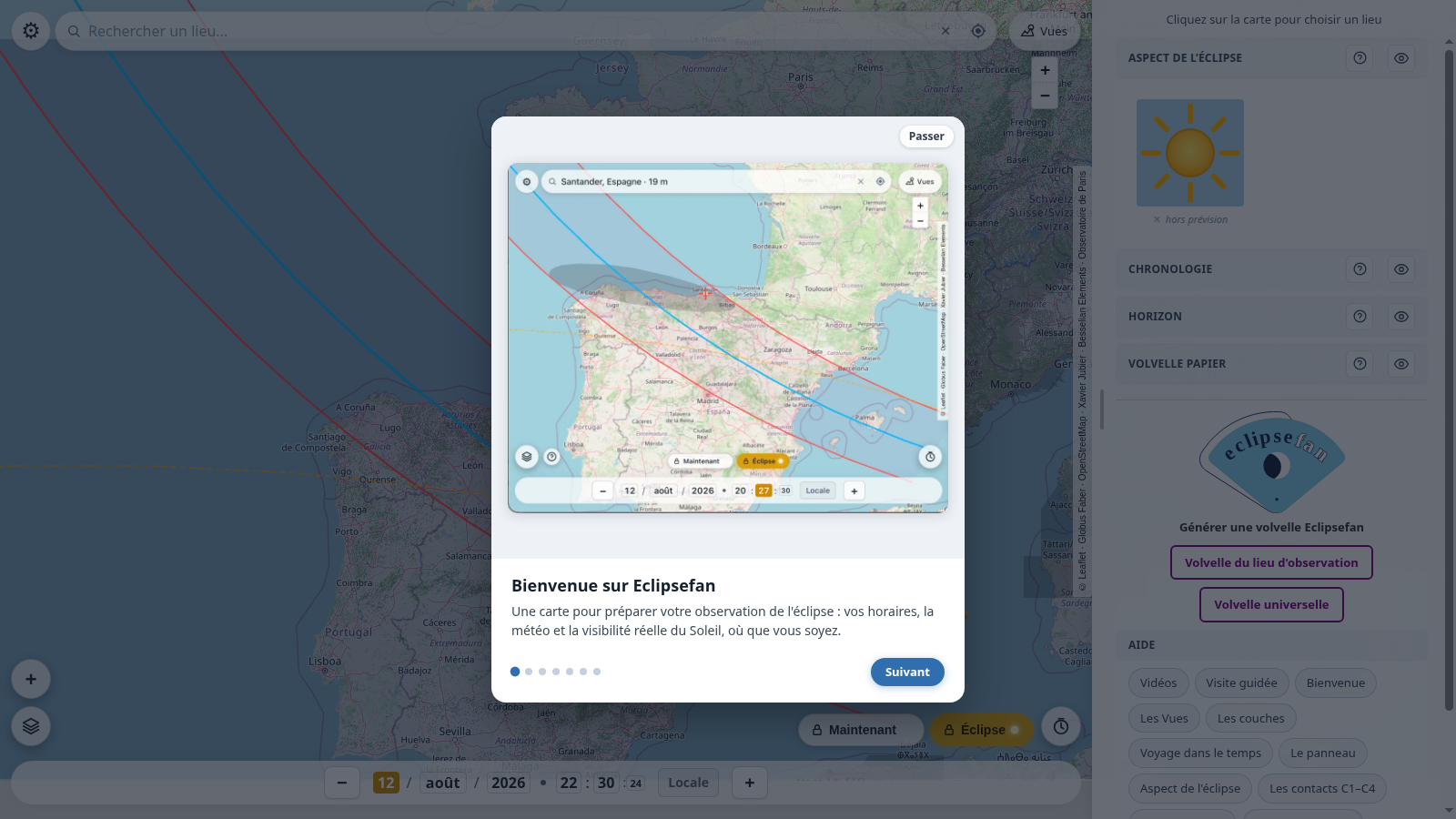Open help for Volvelle papier section
This screenshot has height=819, width=1456.
pos(1360,364)
